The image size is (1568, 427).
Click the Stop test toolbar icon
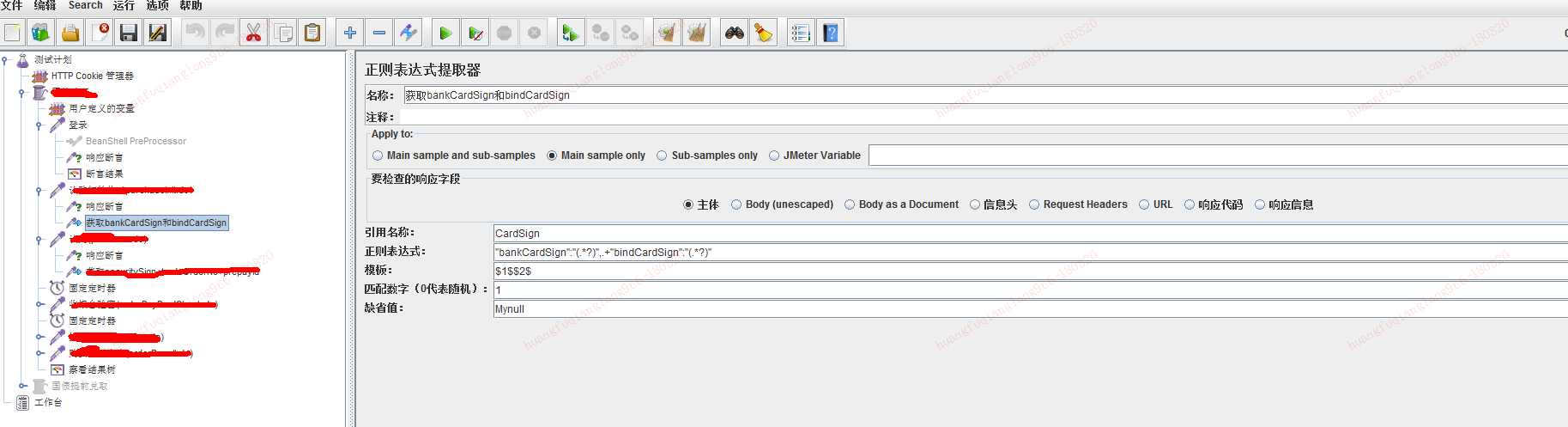[x=505, y=33]
